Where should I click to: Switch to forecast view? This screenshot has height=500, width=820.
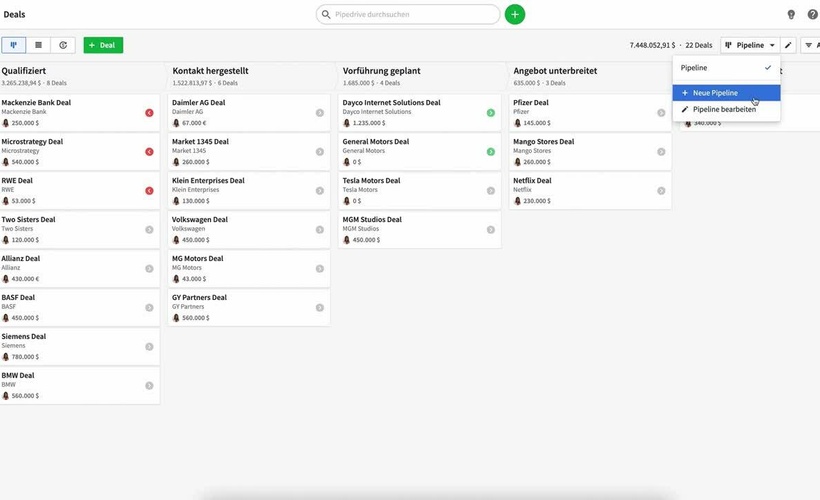coord(63,45)
